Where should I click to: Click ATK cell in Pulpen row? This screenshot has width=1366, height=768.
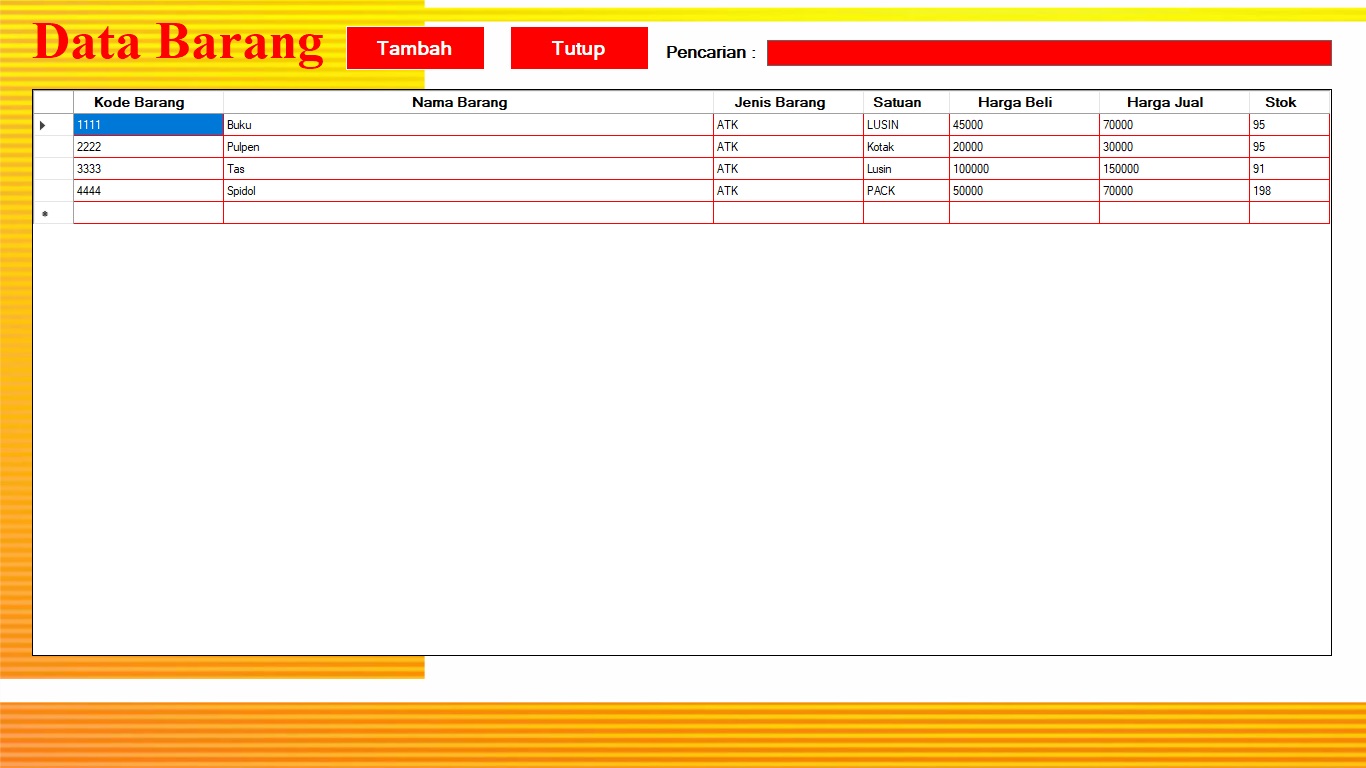(x=788, y=147)
